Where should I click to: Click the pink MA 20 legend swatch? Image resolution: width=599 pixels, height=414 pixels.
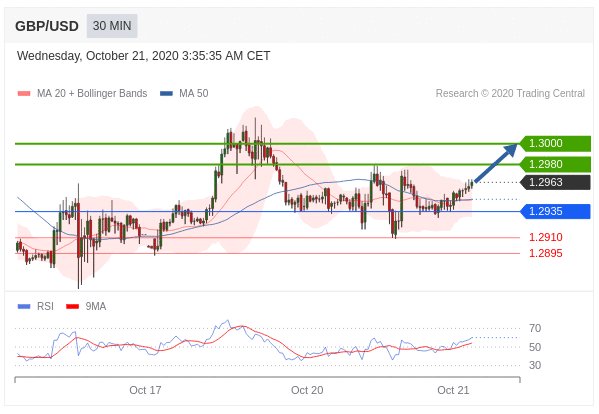point(24,94)
